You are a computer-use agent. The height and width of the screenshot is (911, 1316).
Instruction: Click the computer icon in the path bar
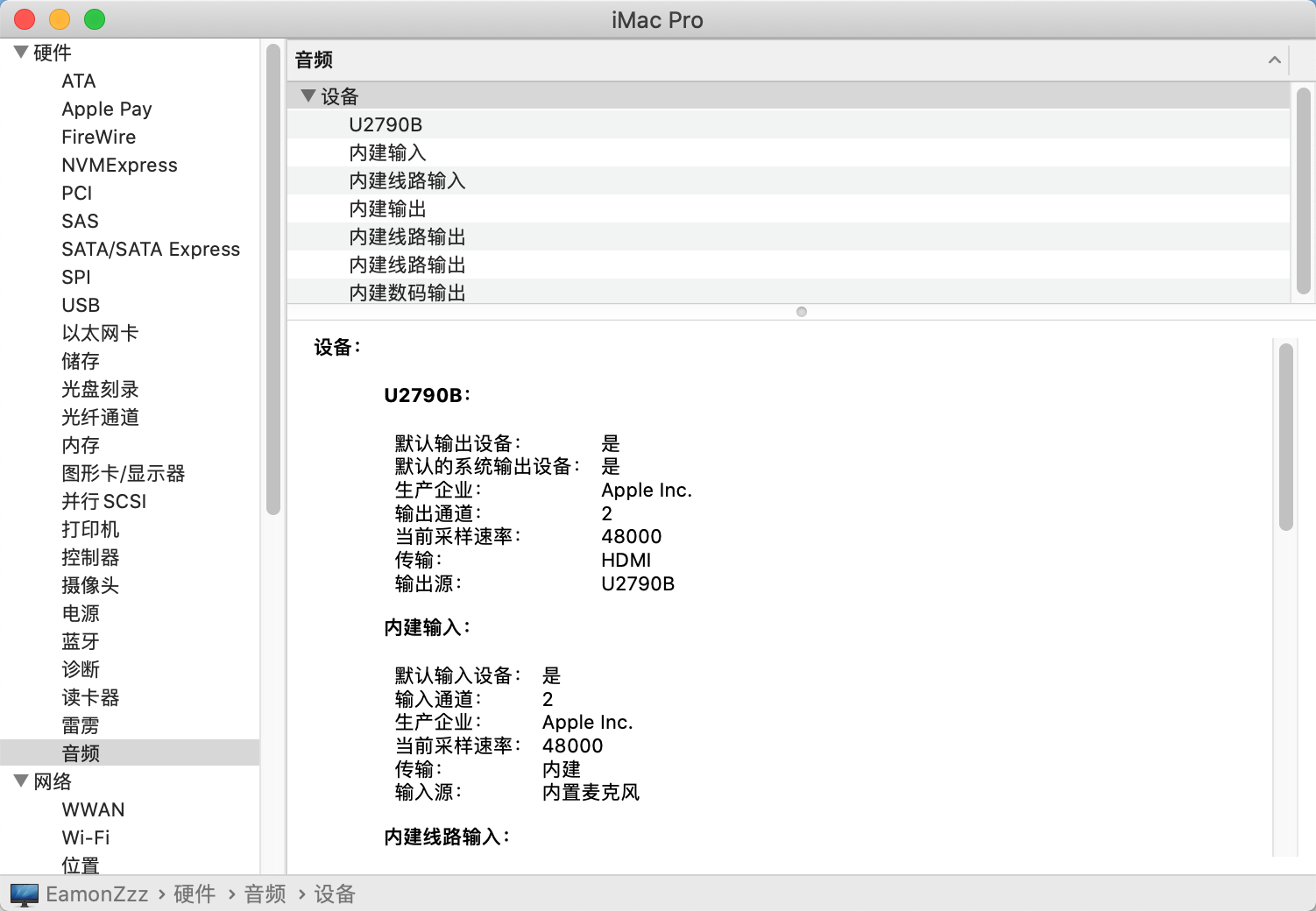[x=25, y=894]
